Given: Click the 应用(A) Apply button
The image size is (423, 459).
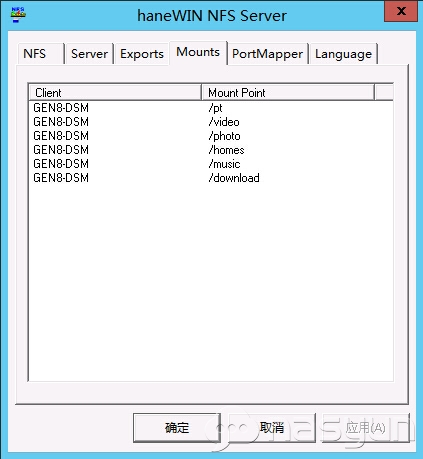Looking at the screenshot, I should coord(366,428).
